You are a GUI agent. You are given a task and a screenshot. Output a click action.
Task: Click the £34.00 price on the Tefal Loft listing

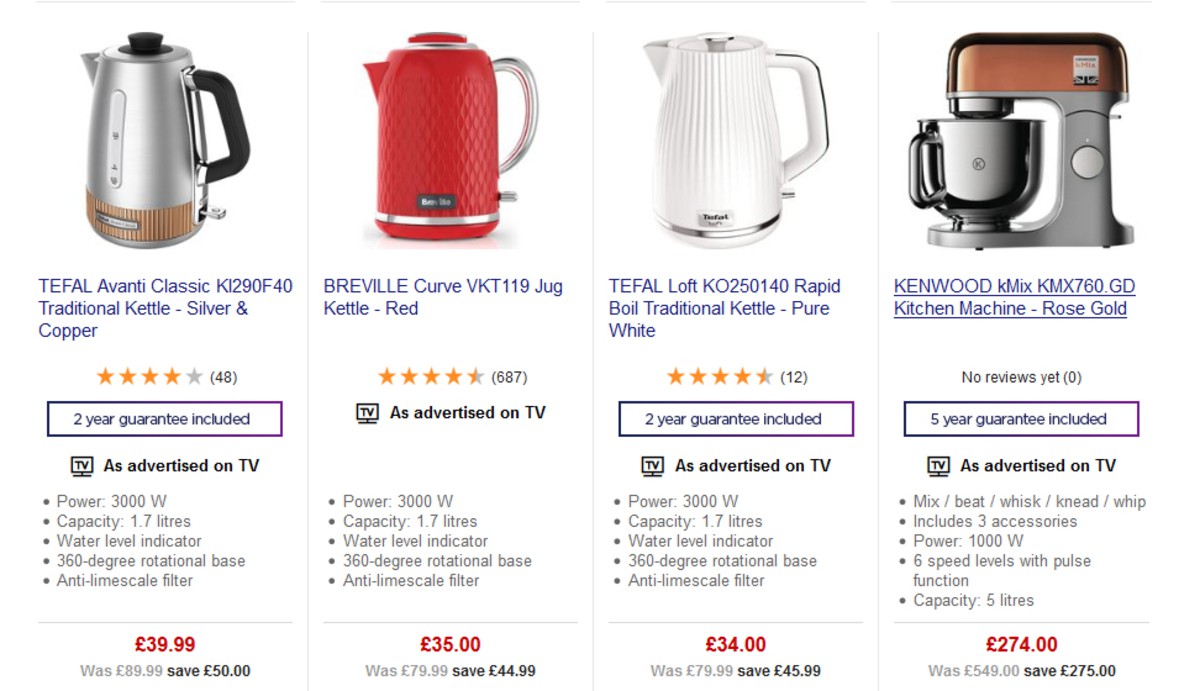click(x=736, y=644)
